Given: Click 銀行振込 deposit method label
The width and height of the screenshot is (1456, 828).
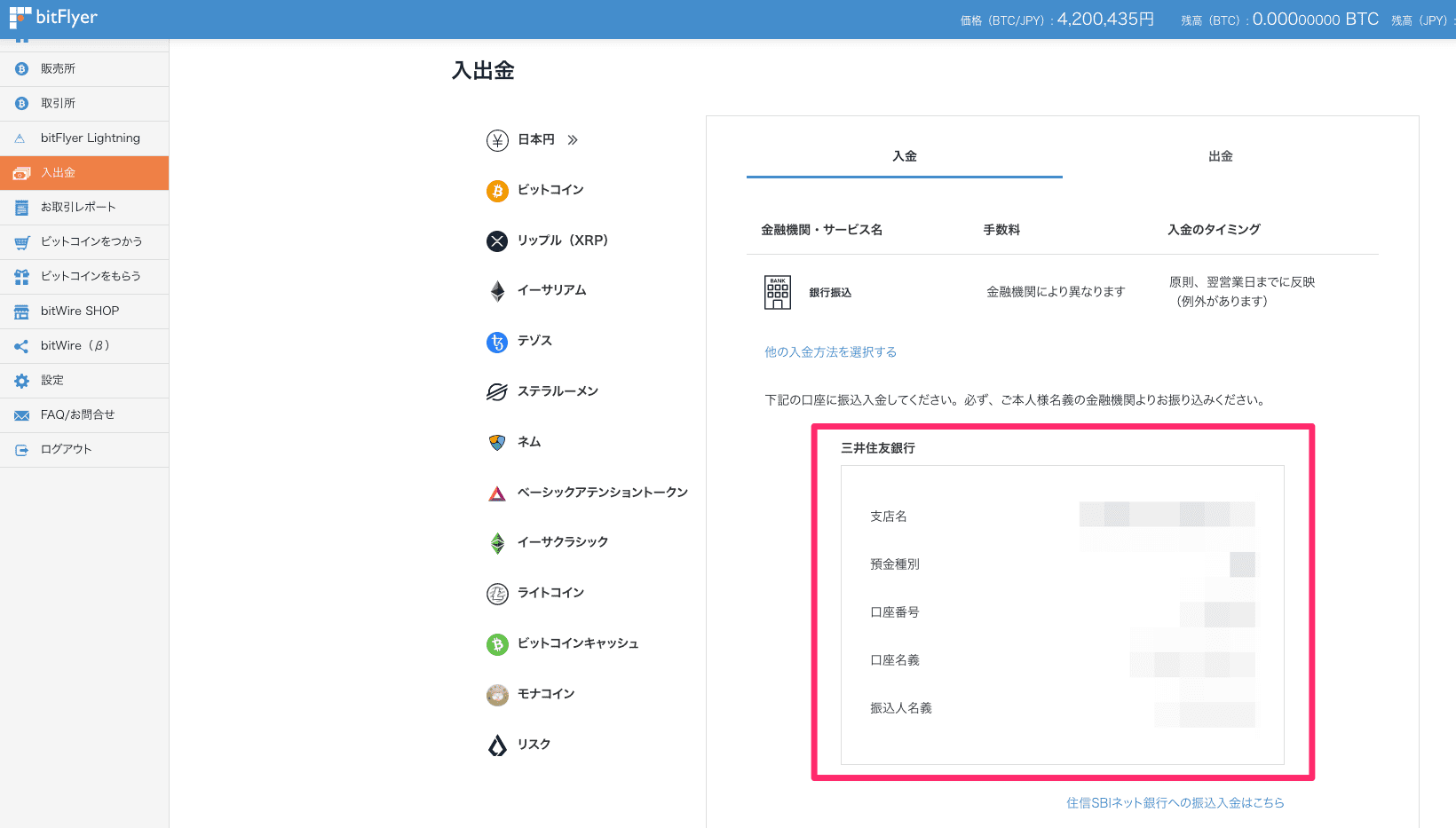Looking at the screenshot, I should (830, 293).
